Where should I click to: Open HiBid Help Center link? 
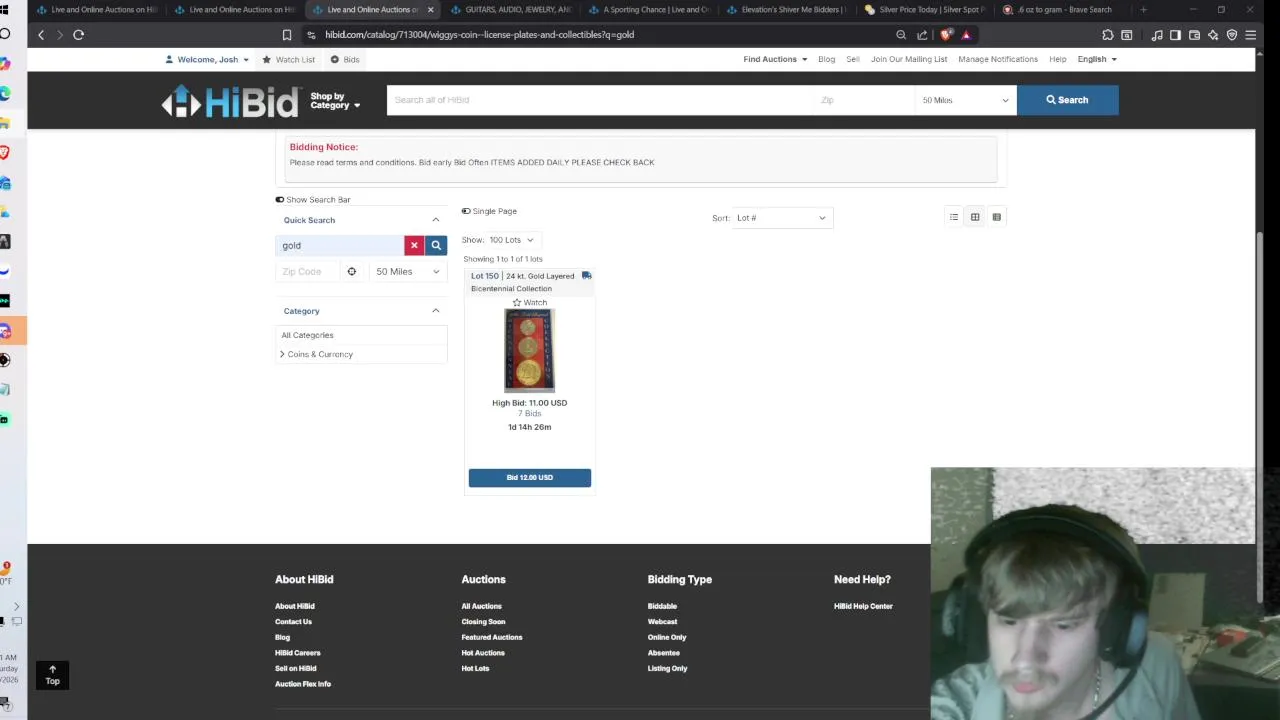[863, 606]
